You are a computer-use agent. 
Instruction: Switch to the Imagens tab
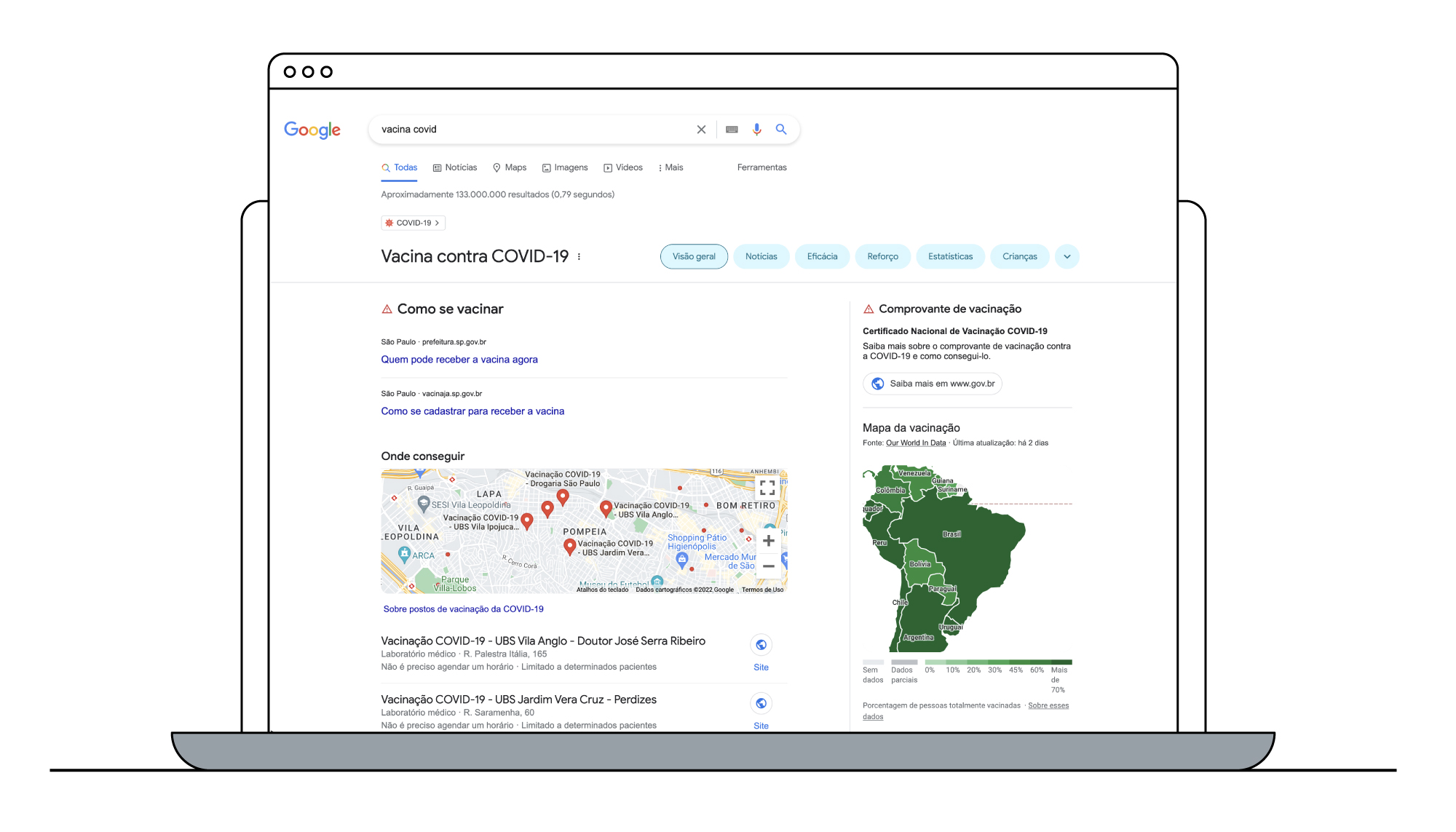pos(565,167)
